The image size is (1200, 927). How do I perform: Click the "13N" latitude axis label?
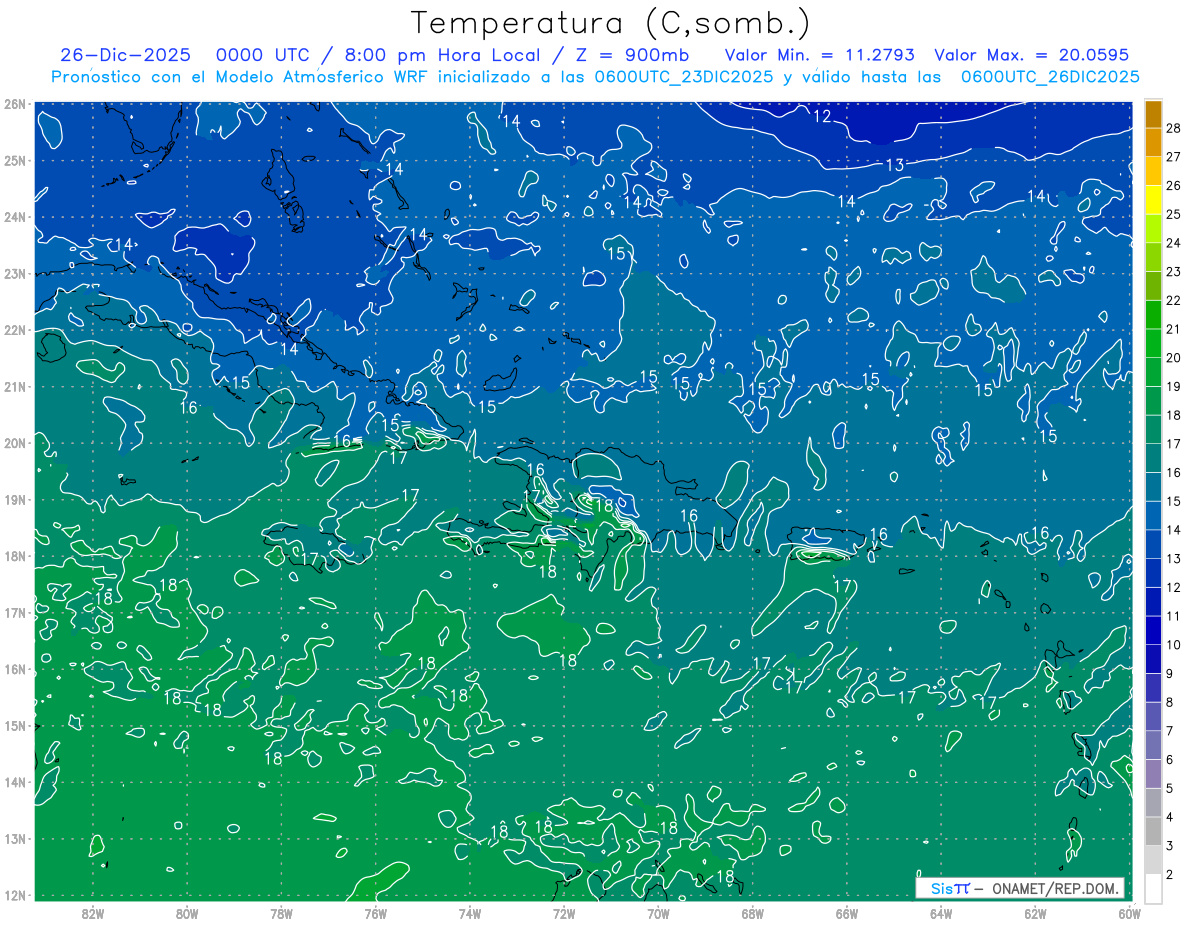(14, 838)
